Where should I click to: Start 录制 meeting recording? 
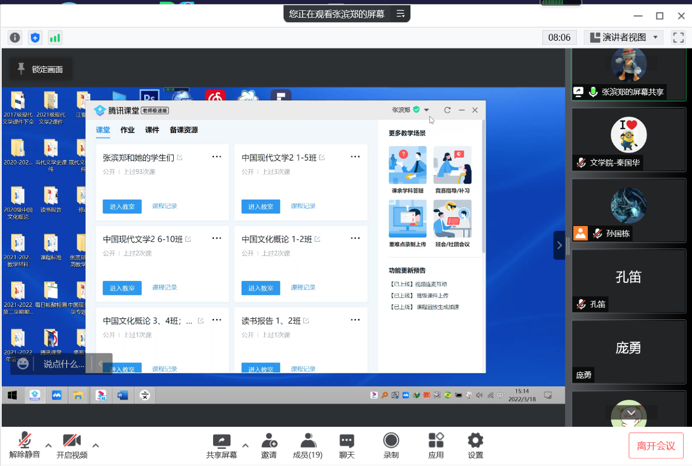click(x=391, y=444)
